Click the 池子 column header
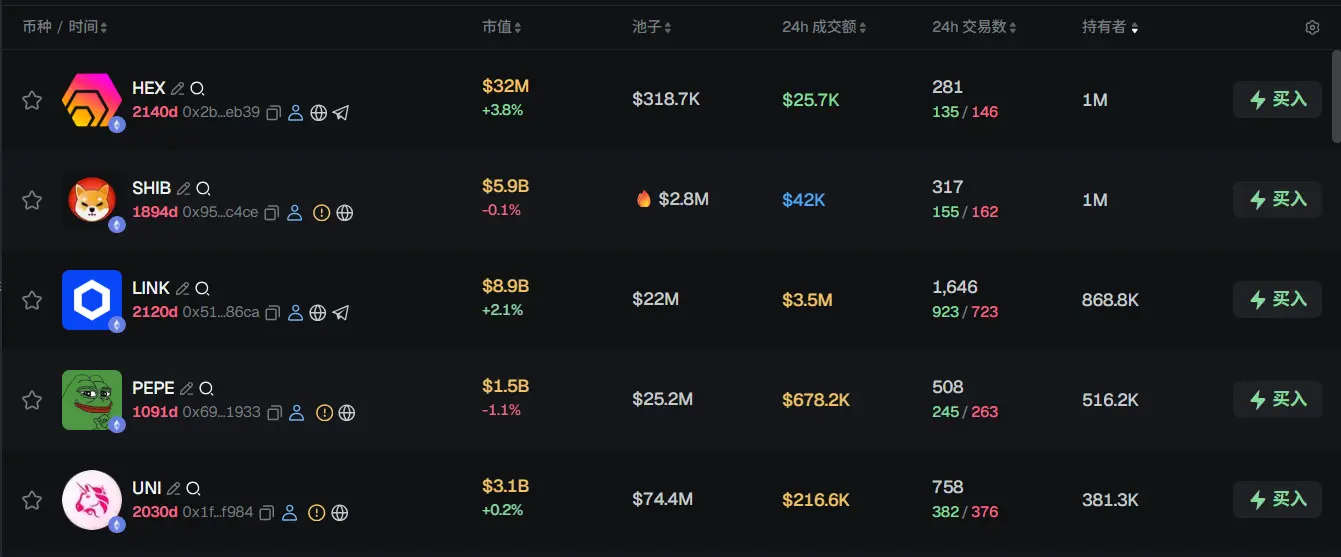This screenshot has height=557, width=1341. tap(651, 27)
